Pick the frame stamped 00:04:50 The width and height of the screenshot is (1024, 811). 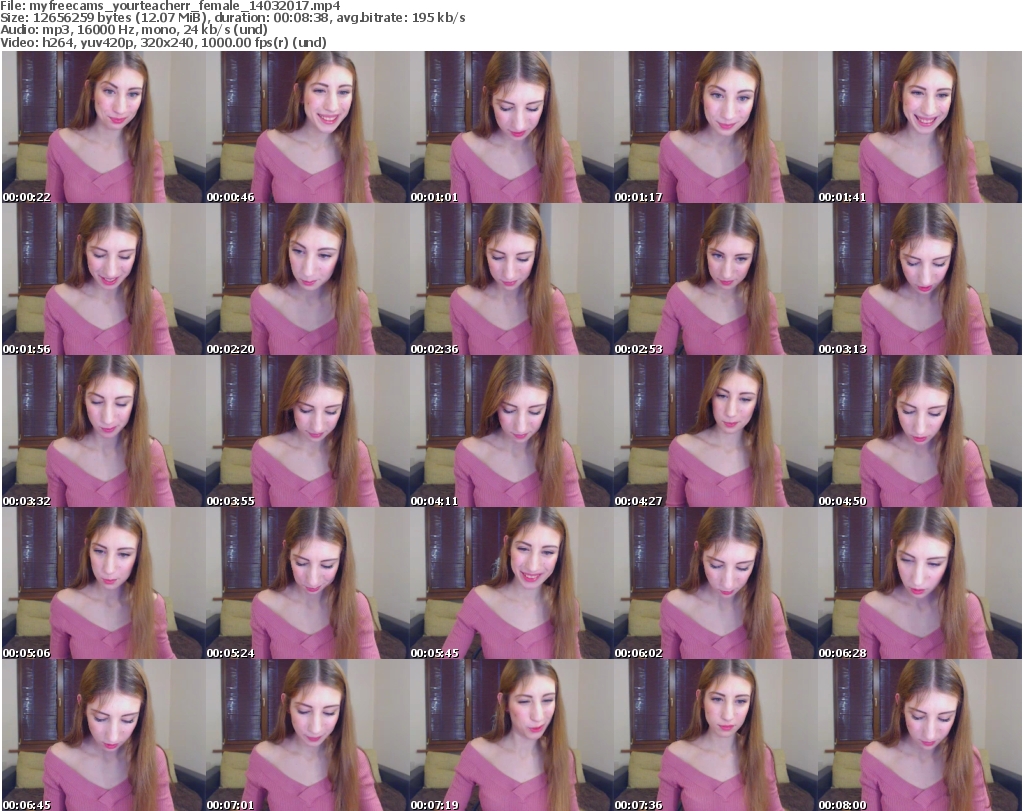[x=920, y=431]
